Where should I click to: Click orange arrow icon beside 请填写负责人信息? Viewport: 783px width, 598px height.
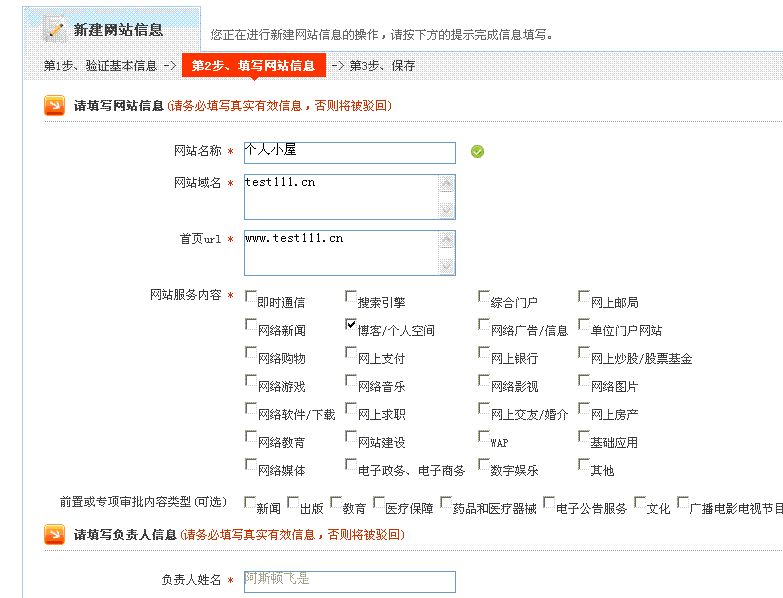tap(54, 535)
